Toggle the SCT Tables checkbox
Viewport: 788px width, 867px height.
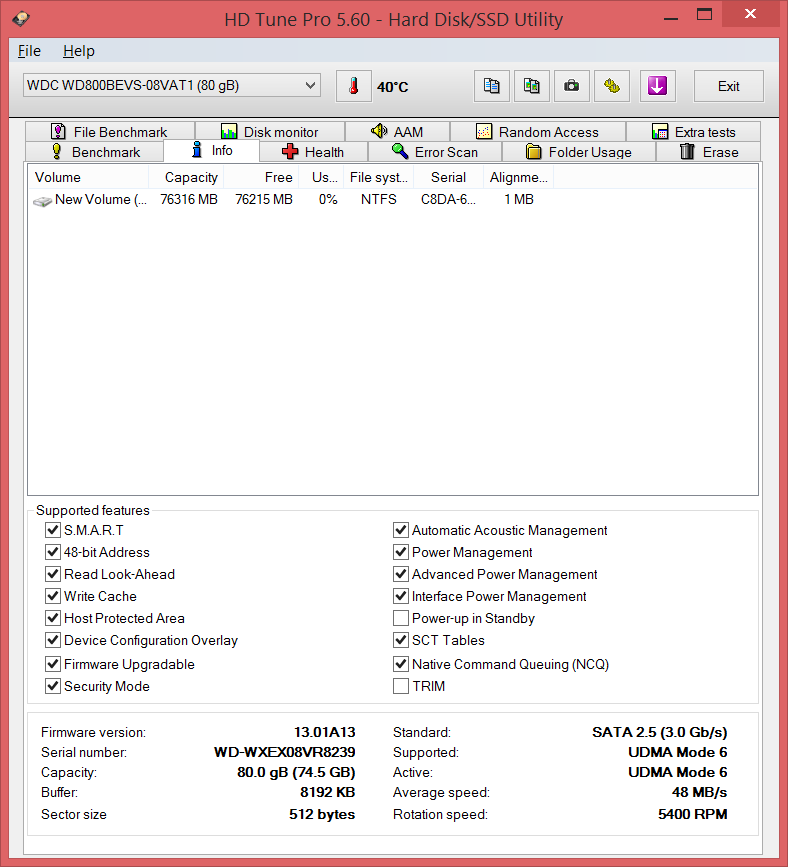pyautogui.click(x=401, y=640)
